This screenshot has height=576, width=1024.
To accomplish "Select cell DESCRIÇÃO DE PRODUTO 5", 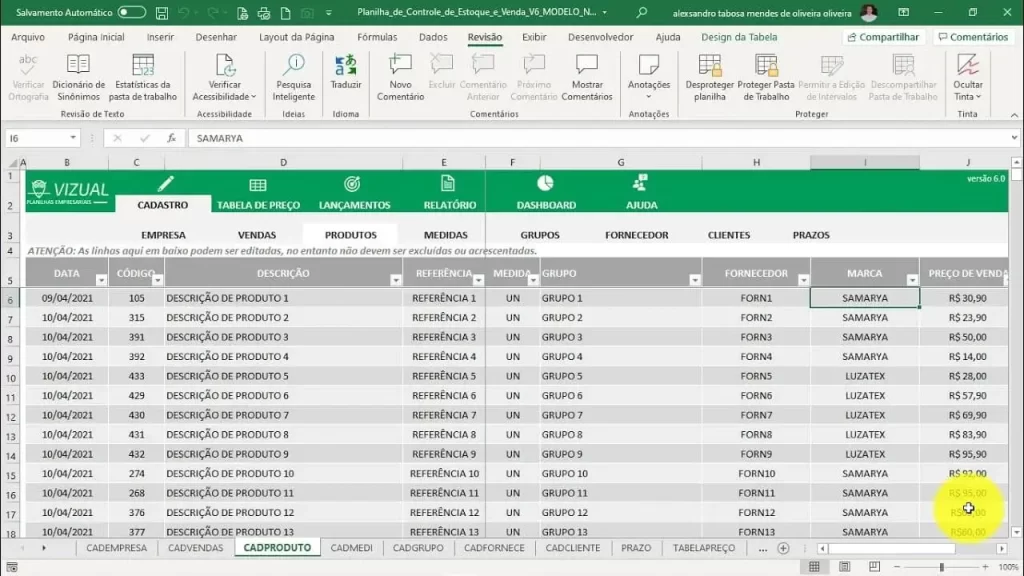I will click(283, 376).
